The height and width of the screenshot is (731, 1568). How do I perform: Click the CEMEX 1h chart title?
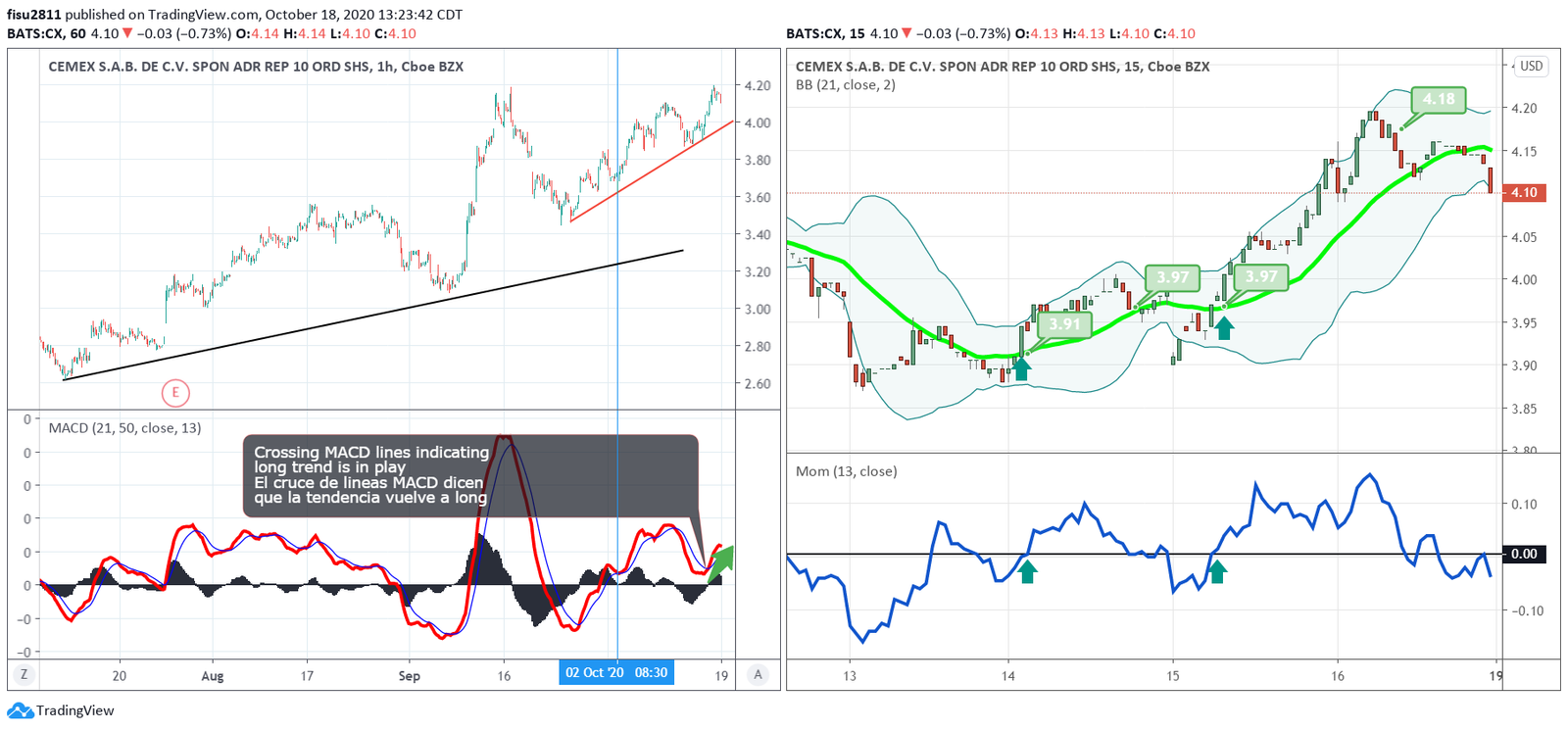tap(256, 67)
